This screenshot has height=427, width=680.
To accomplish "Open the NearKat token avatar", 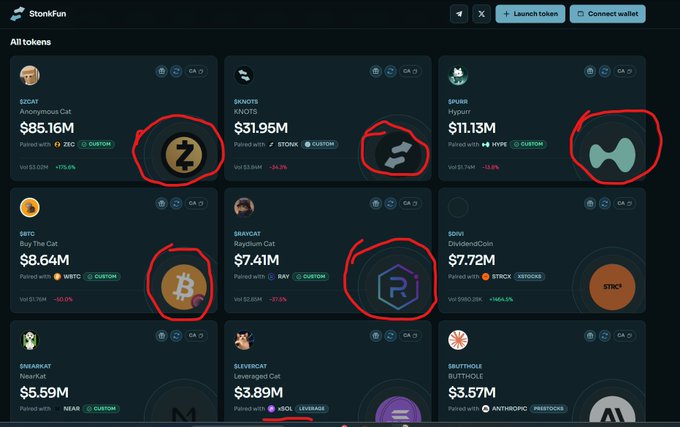I will tap(29, 340).
